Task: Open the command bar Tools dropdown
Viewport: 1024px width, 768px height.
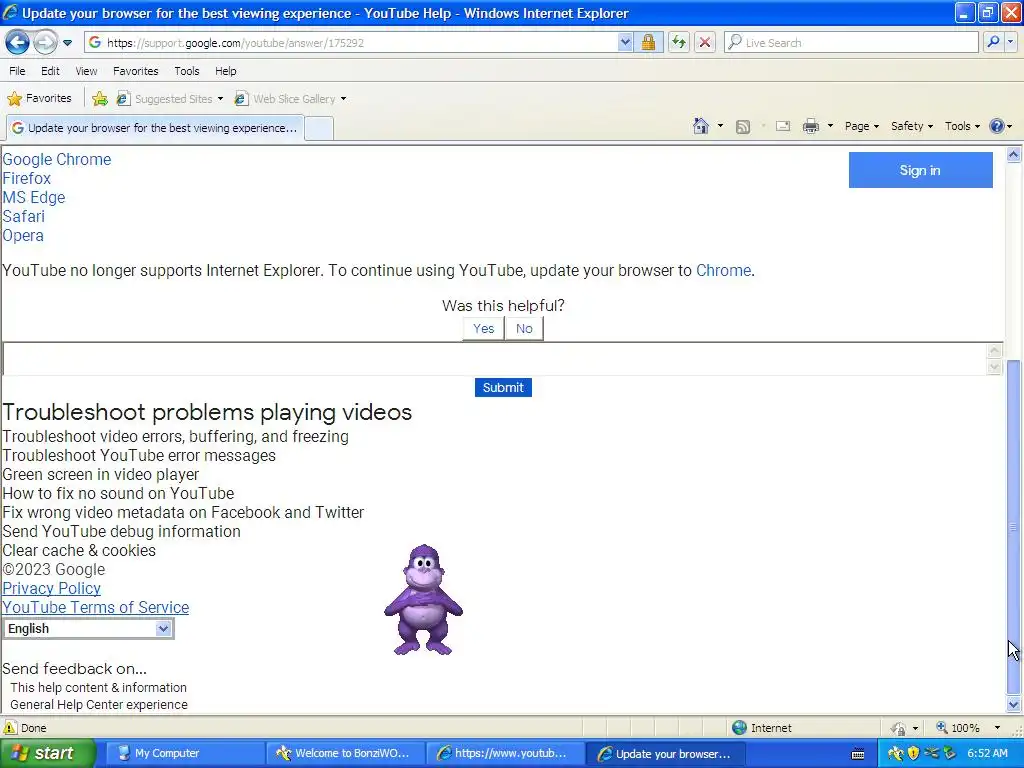Action: click(x=962, y=126)
